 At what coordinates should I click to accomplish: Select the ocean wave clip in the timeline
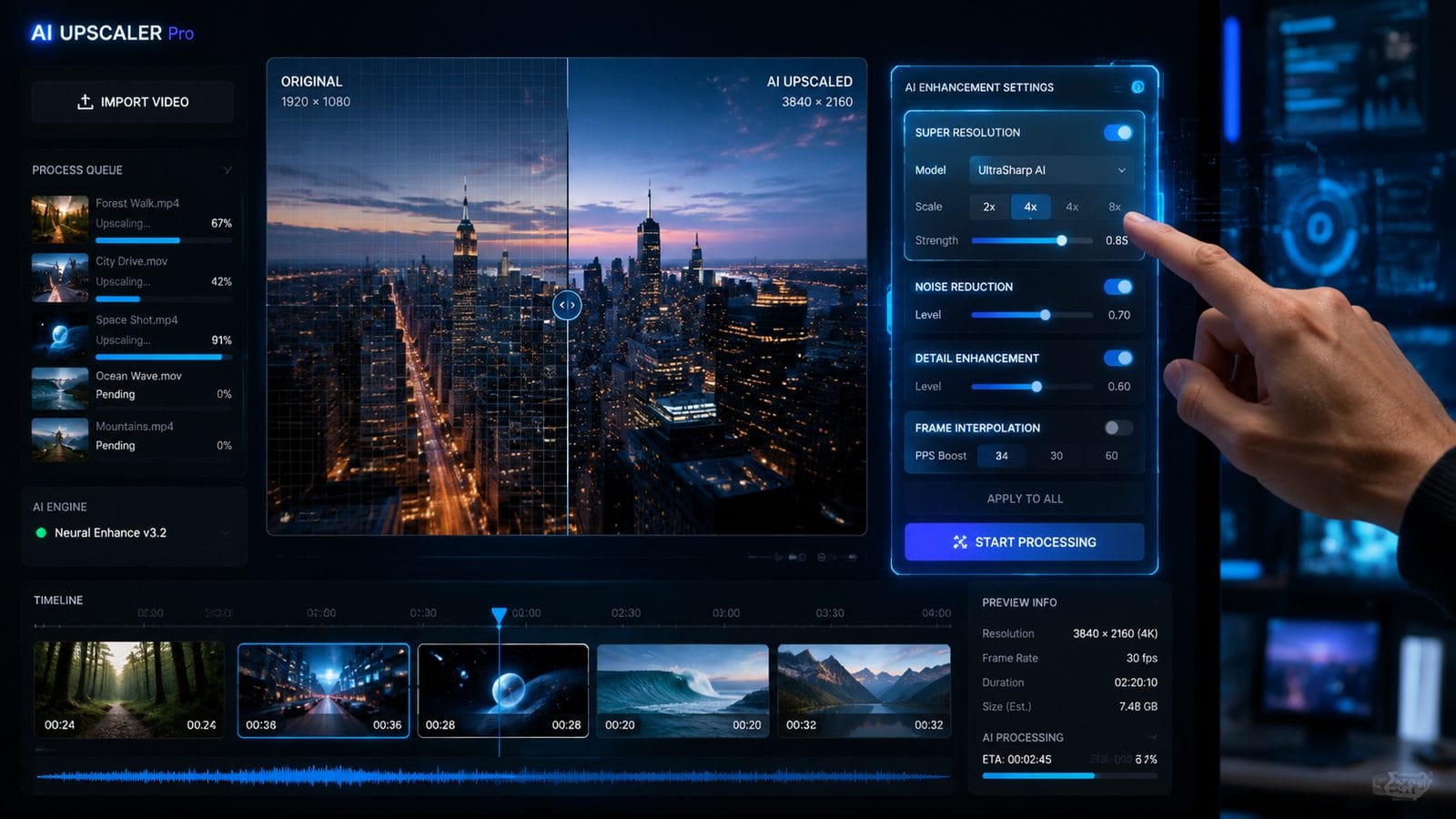point(682,691)
